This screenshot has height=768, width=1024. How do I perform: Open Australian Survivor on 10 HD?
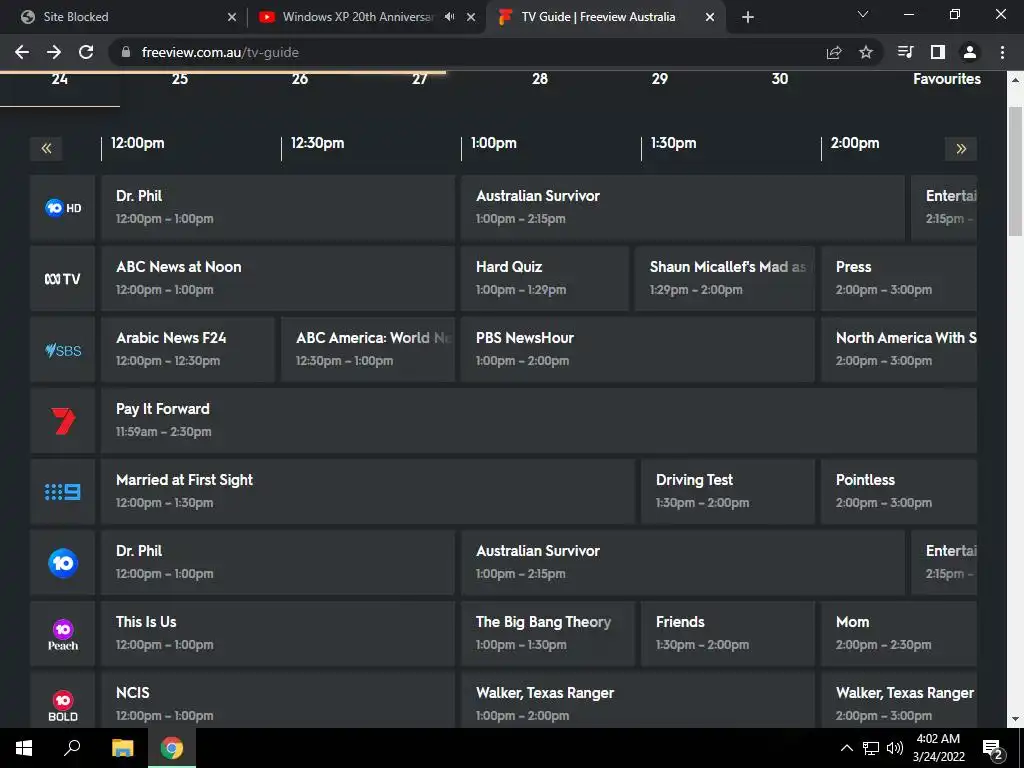(x=683, y=208)
